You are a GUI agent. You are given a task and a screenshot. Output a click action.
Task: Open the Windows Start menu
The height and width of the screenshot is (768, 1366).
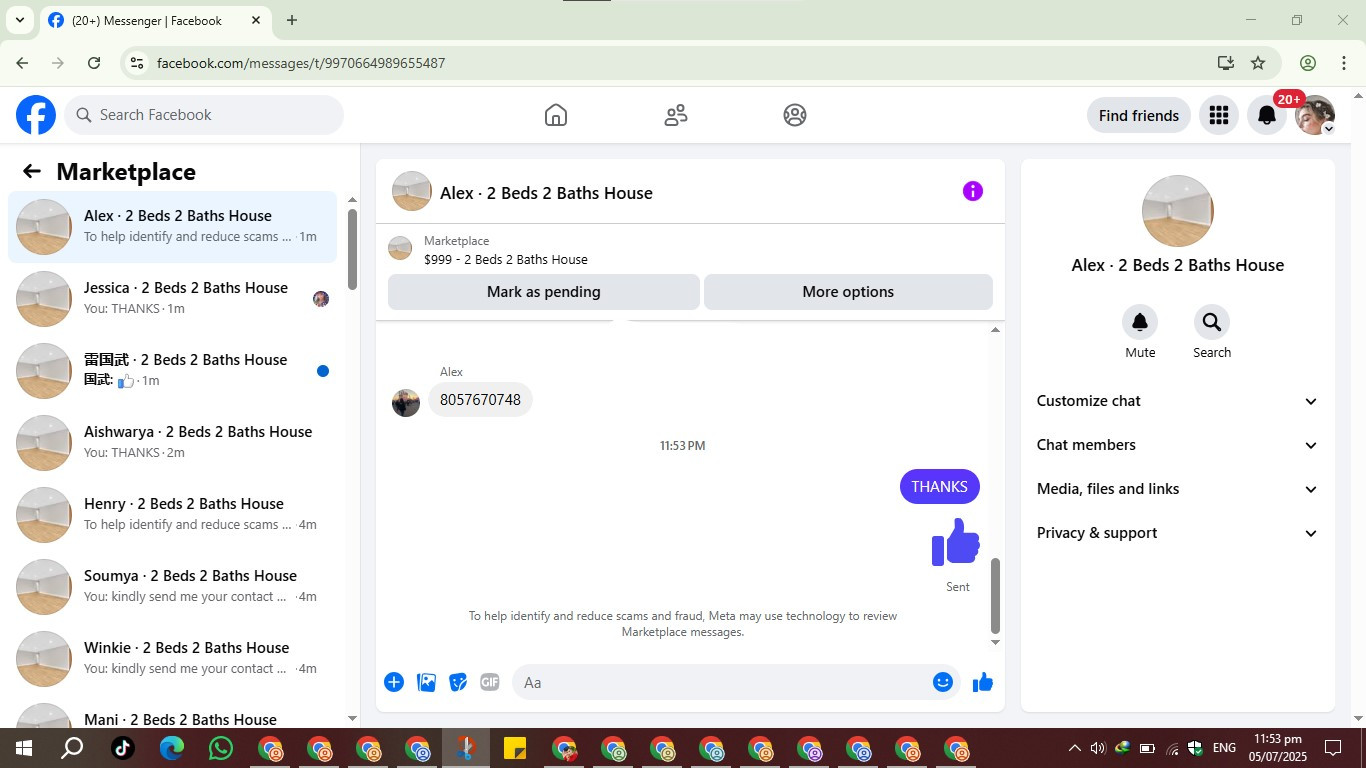[24, 748]
